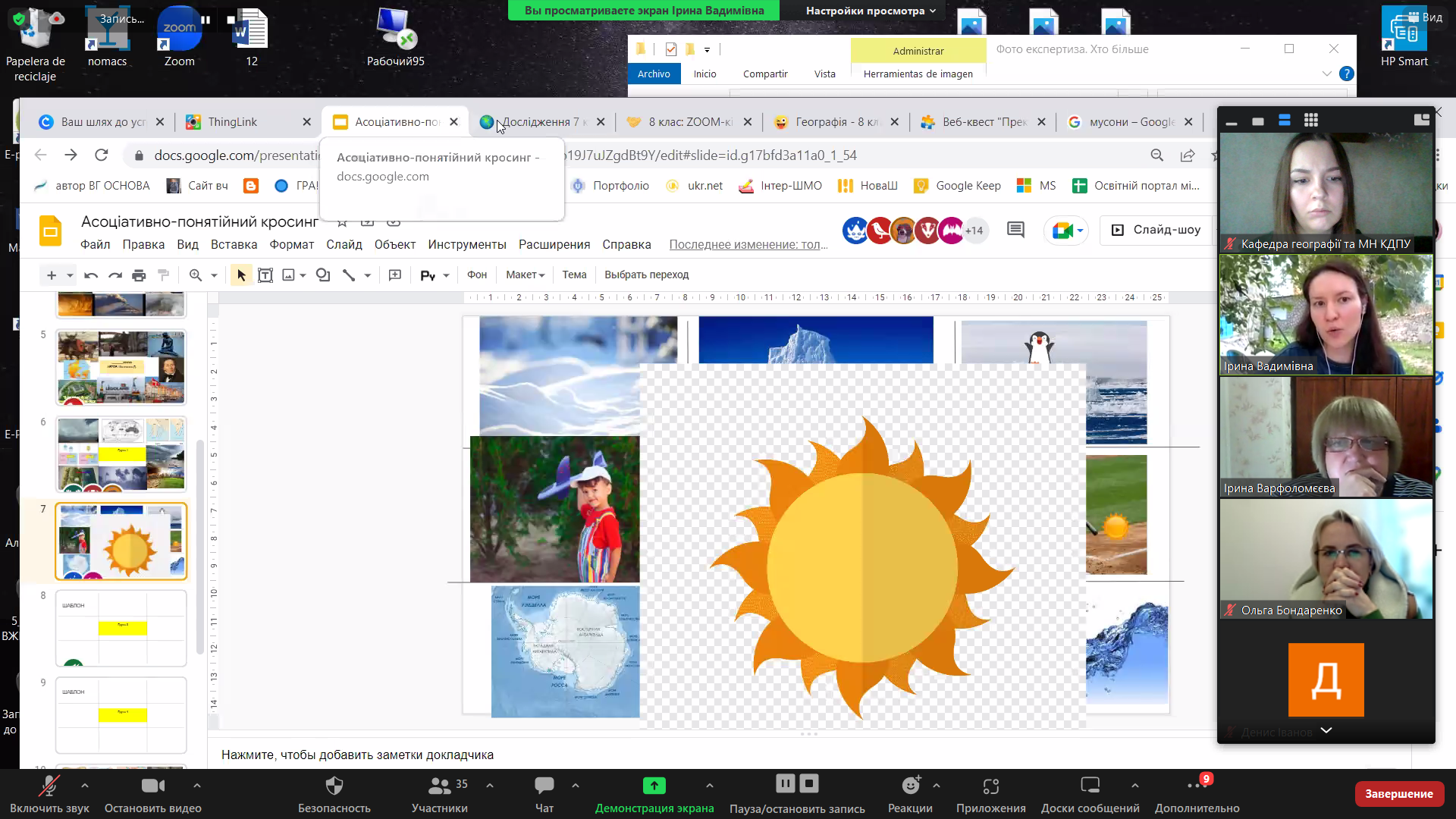The image size is (1456, 819).
Task: Open Google Slides home logo
Action: (x=51, y=231)
